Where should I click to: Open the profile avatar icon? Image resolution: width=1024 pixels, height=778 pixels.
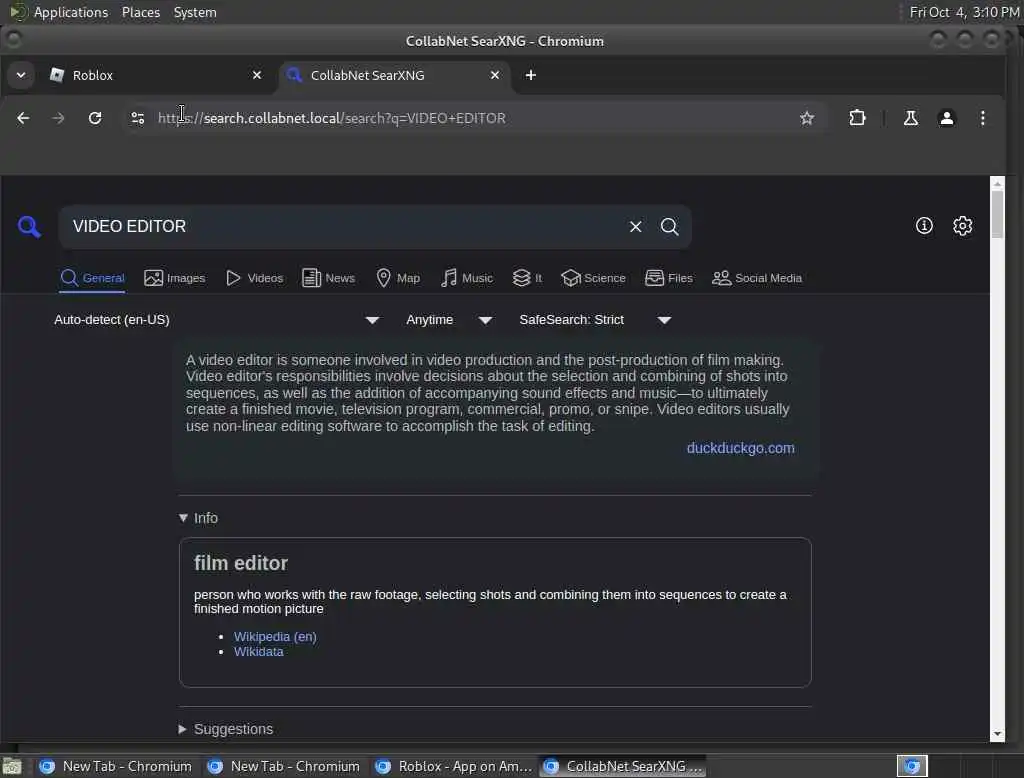click(946, 118)
